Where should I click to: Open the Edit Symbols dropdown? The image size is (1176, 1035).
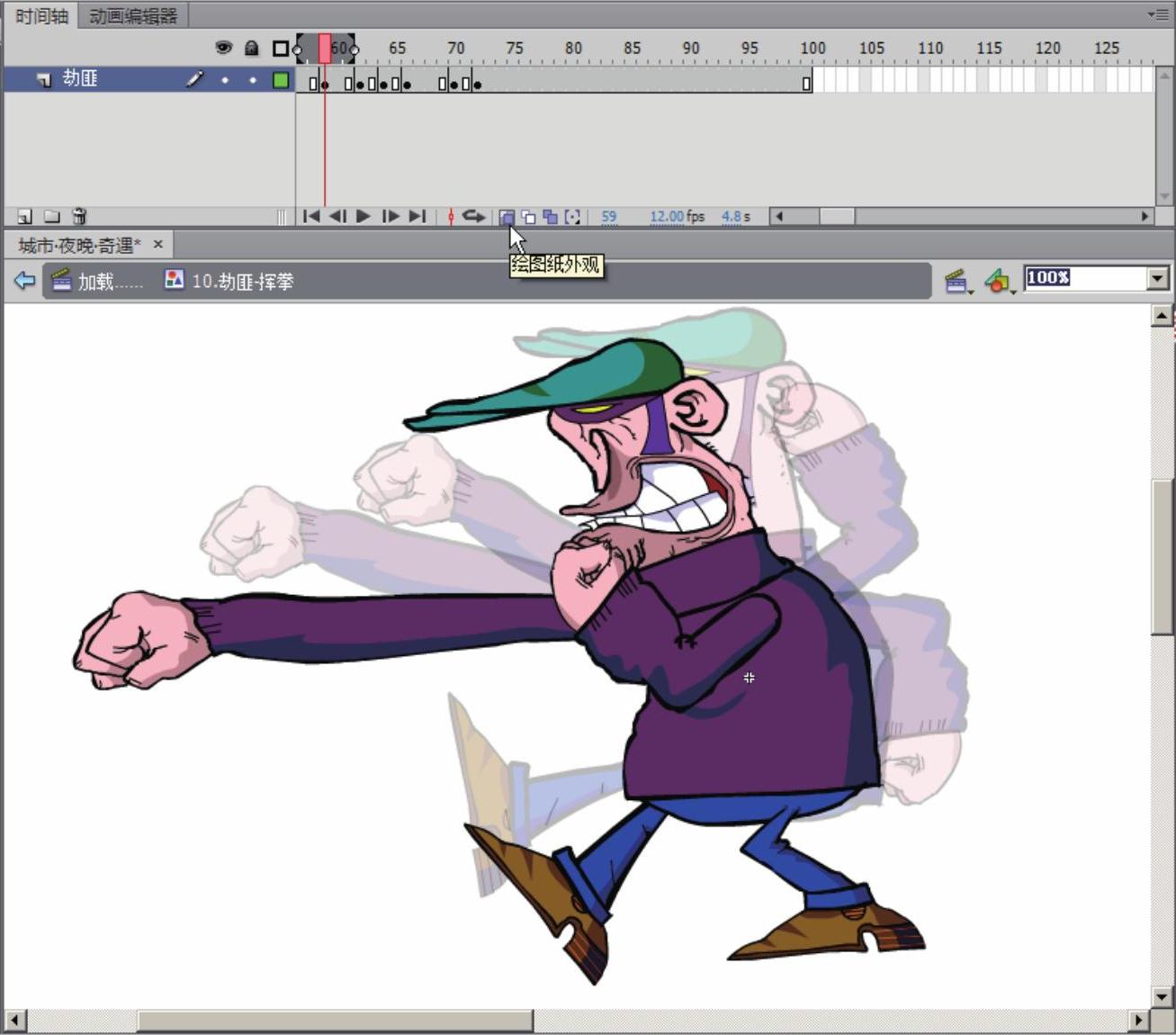[x=998, y=282]
